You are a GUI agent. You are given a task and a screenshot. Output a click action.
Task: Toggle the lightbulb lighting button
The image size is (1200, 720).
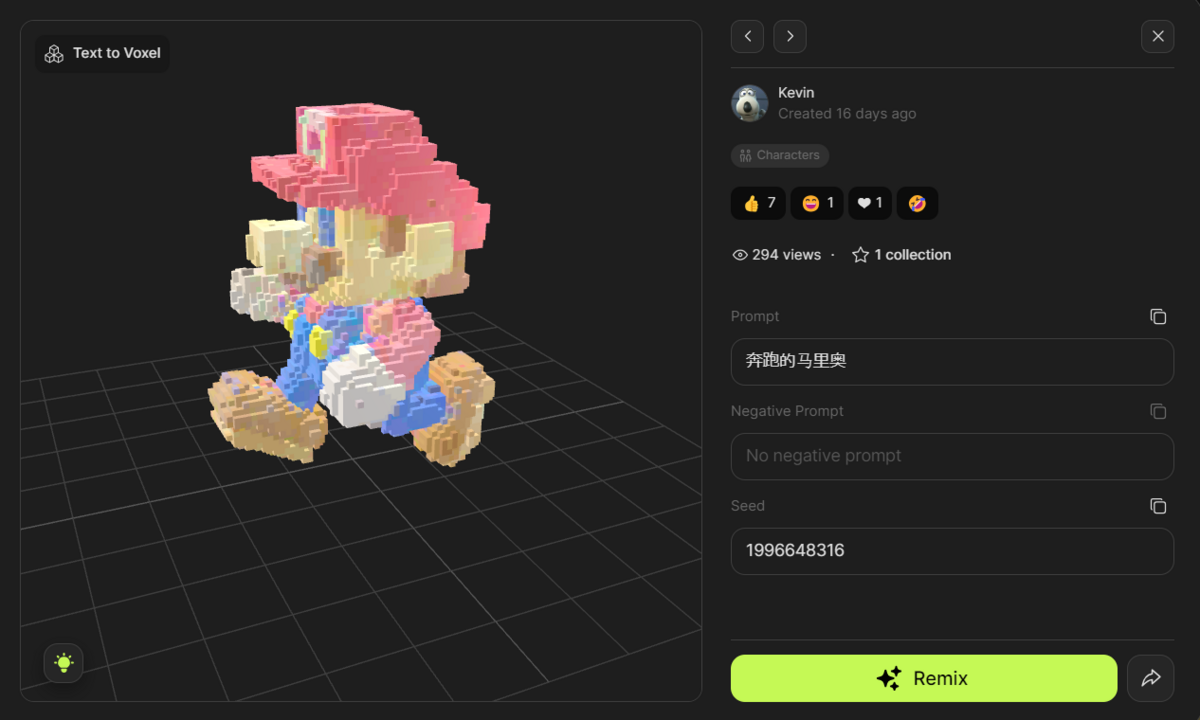[64, 663]
